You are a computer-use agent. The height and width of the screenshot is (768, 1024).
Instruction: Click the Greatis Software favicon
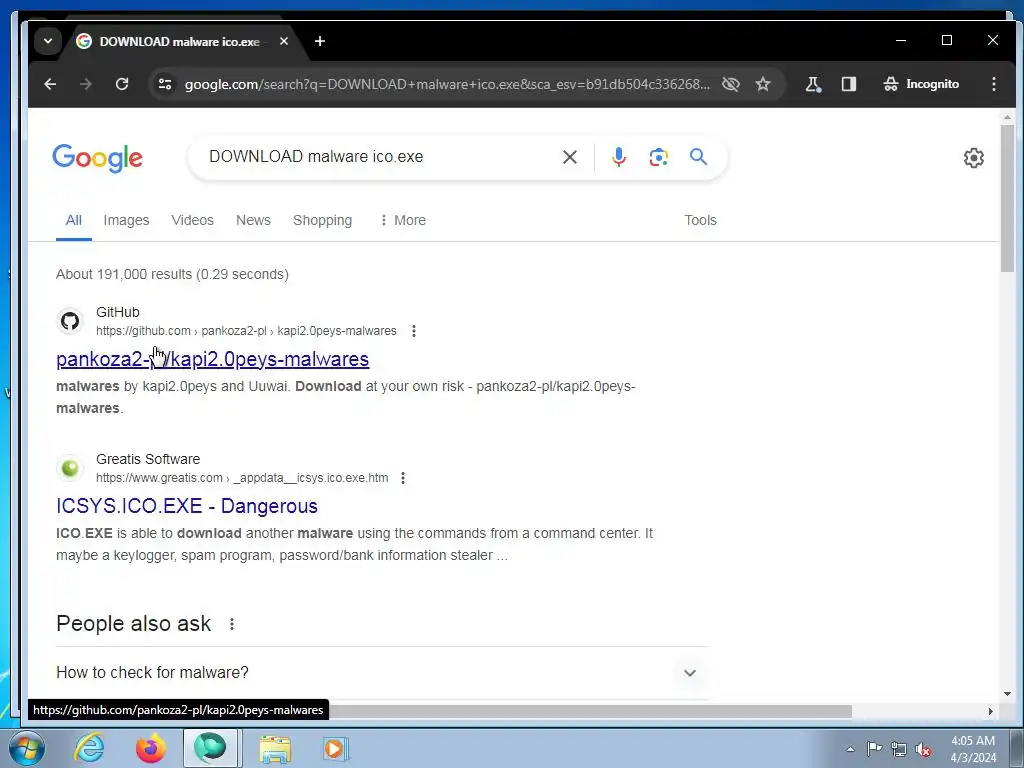[x=70, y=468]
